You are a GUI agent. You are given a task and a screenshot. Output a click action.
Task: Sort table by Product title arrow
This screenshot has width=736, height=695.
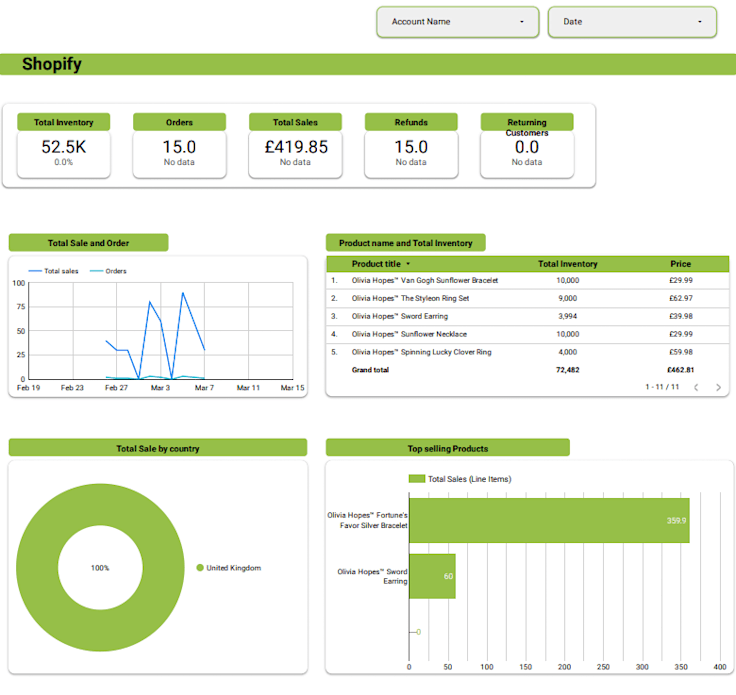tap(408, 264)
